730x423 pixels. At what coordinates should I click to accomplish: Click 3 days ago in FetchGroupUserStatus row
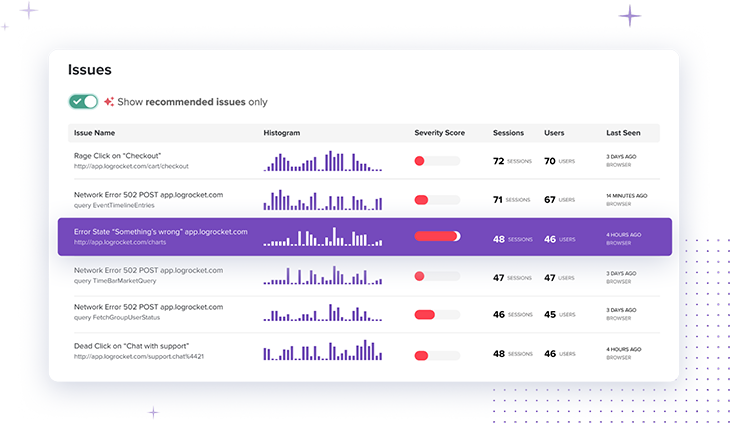pos(621,310)
